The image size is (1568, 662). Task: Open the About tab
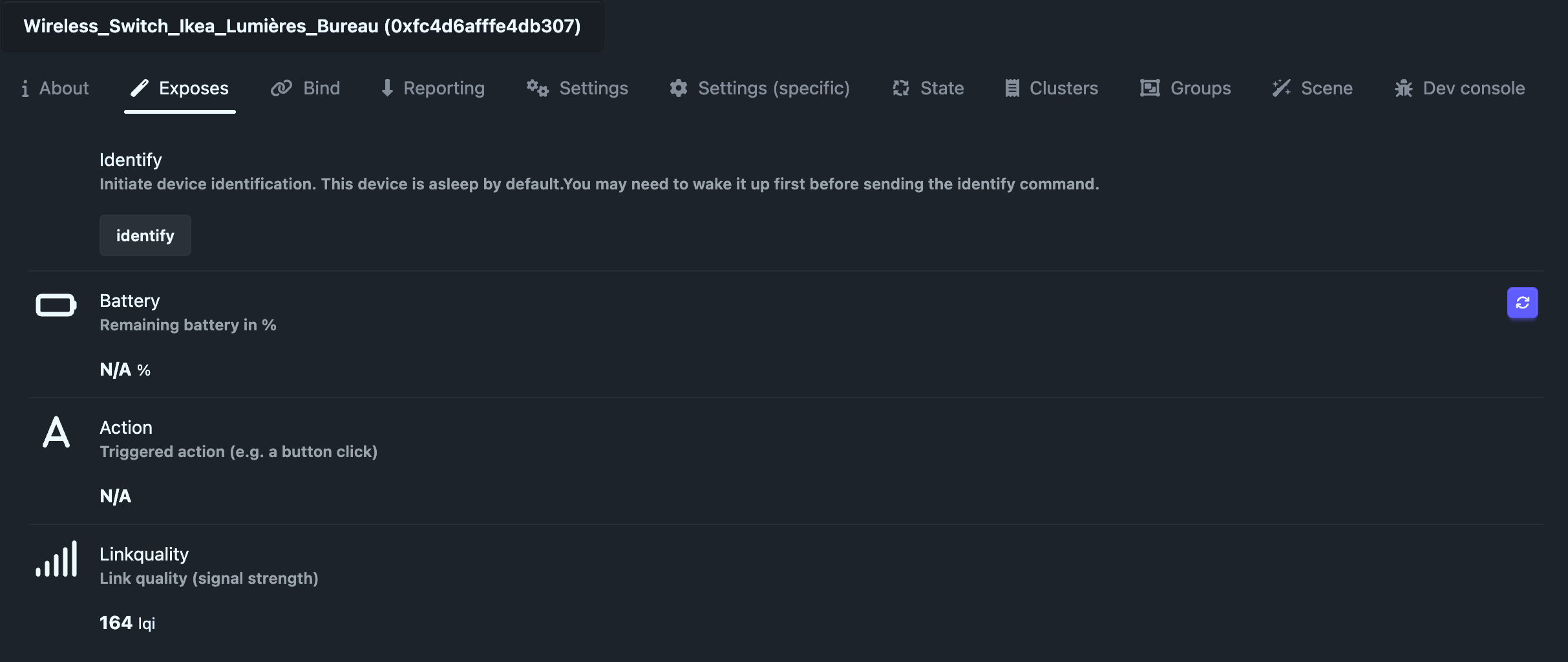click(x=55, y=88)
